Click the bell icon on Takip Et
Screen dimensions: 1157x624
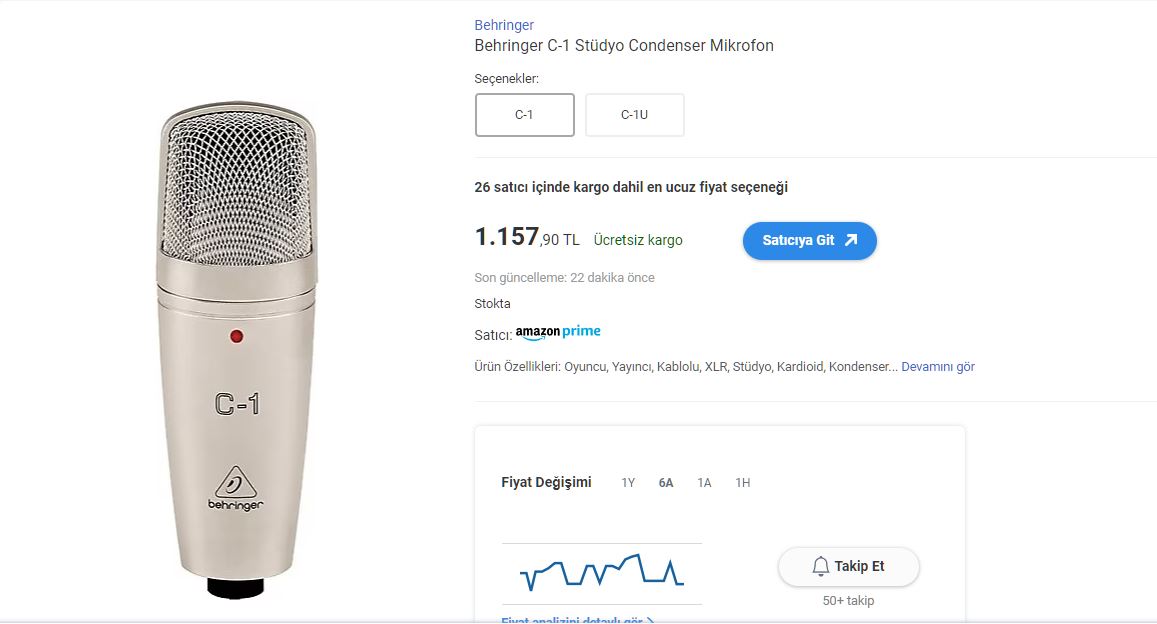pyautogui.click(x=821, y=566)
